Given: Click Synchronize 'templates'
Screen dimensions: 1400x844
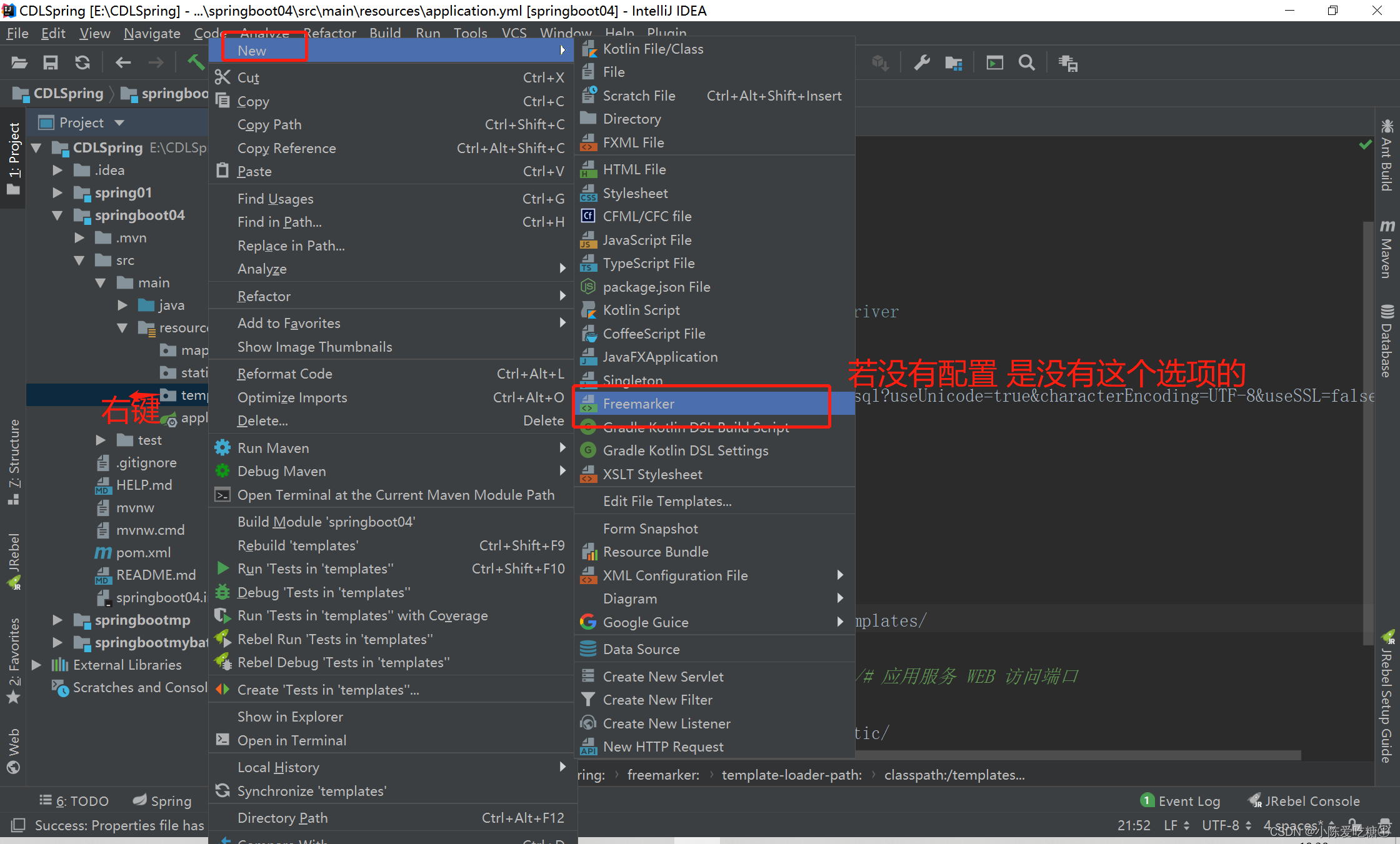Looking at the screenshot, I should pos(391,791).
